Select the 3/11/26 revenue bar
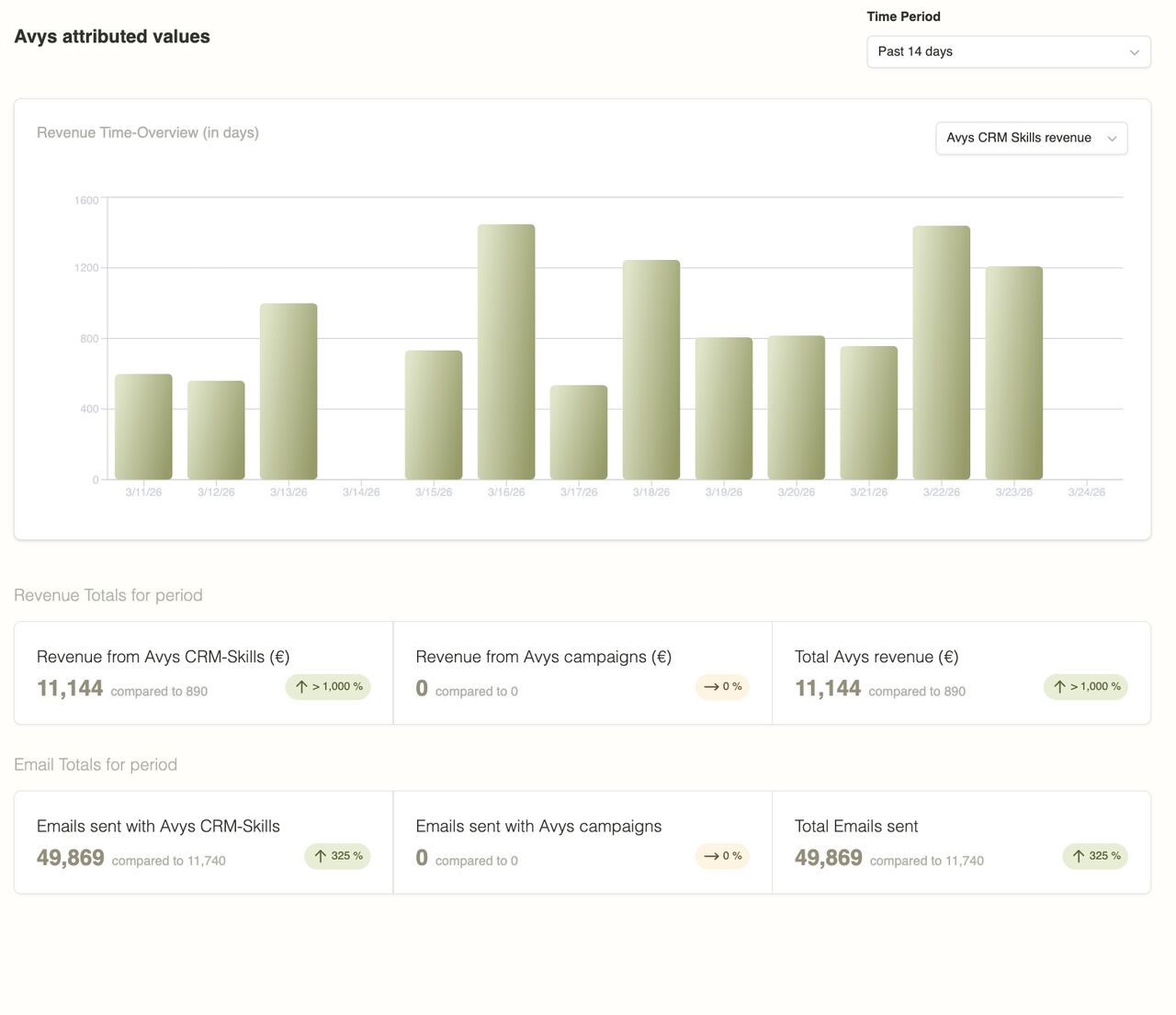This screenshot has width=1176, height=1015. click(143, 426)
